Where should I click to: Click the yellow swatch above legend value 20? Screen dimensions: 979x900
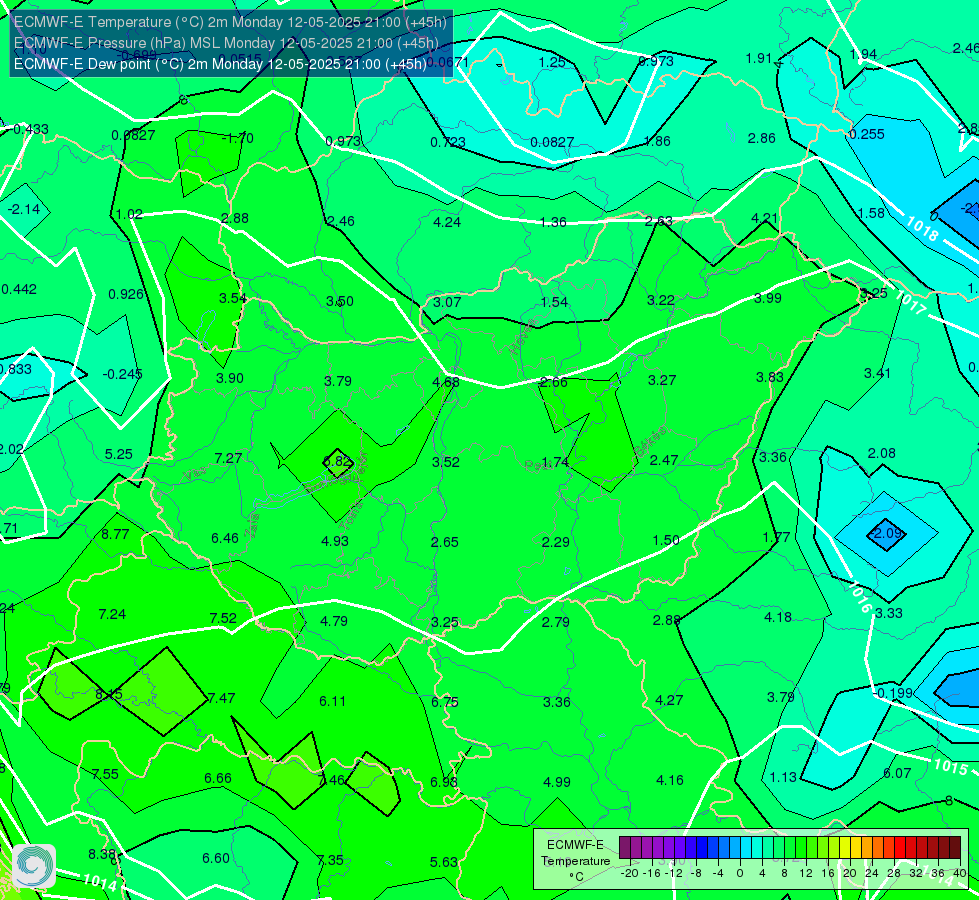845,848
